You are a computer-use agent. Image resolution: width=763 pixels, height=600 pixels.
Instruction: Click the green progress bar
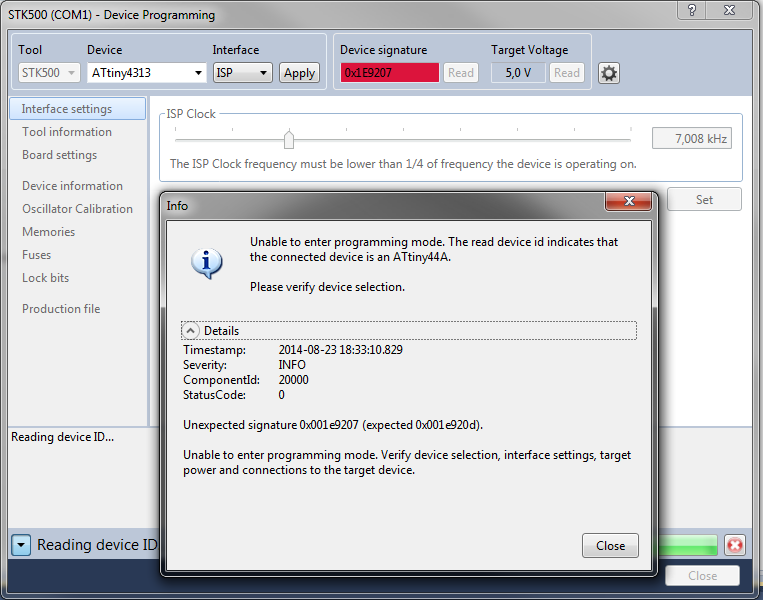[x=688, y=545]
